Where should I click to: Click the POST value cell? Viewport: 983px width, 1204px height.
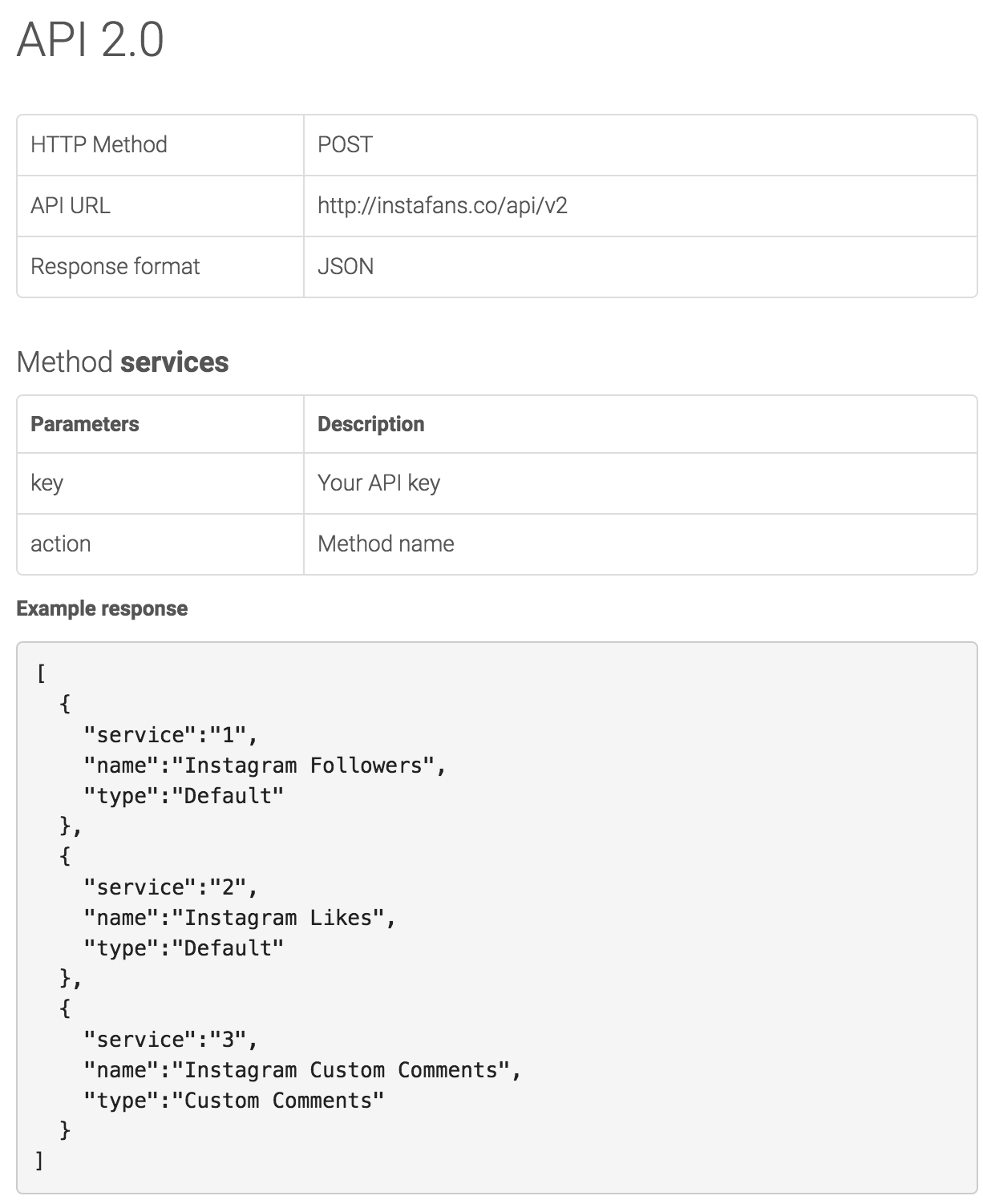pyautogui.click(x=345, y=145)
